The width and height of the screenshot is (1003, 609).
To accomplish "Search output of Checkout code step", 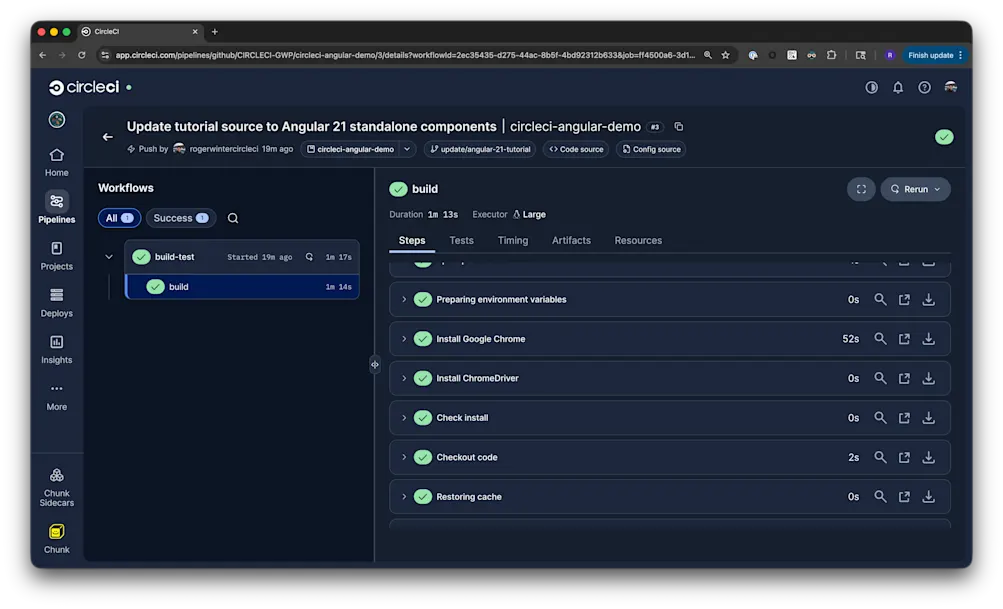I will pos(880,457).
